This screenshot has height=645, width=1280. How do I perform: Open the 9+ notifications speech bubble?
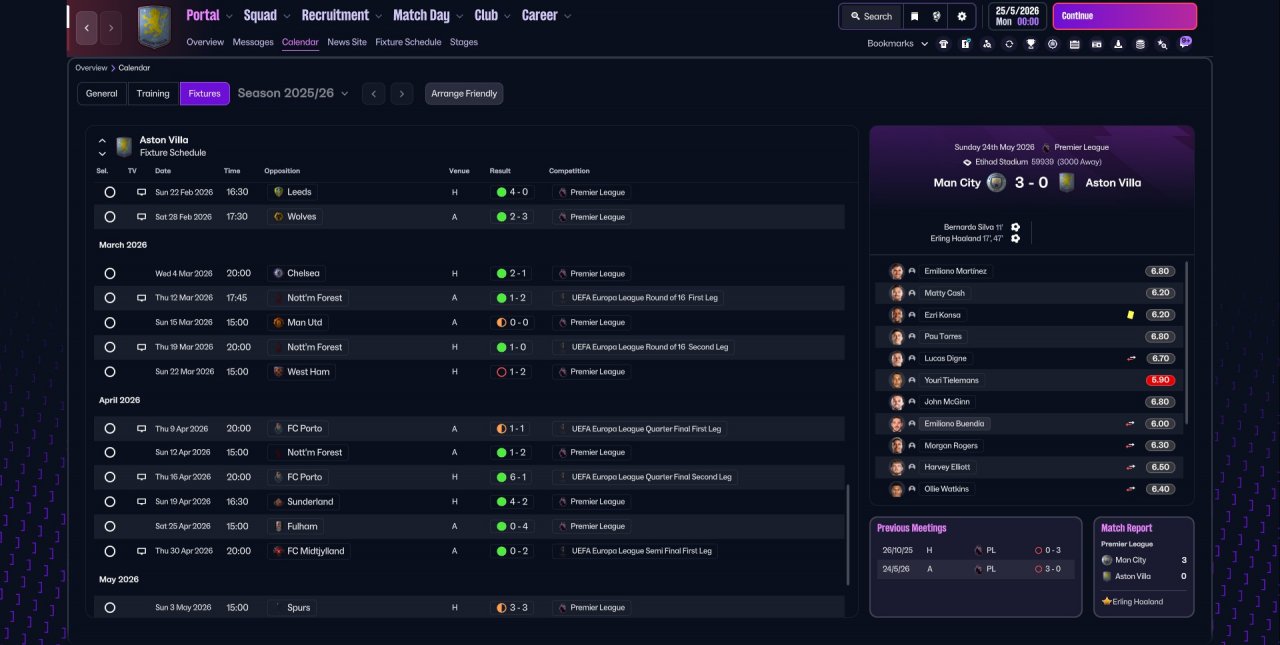1186,42
